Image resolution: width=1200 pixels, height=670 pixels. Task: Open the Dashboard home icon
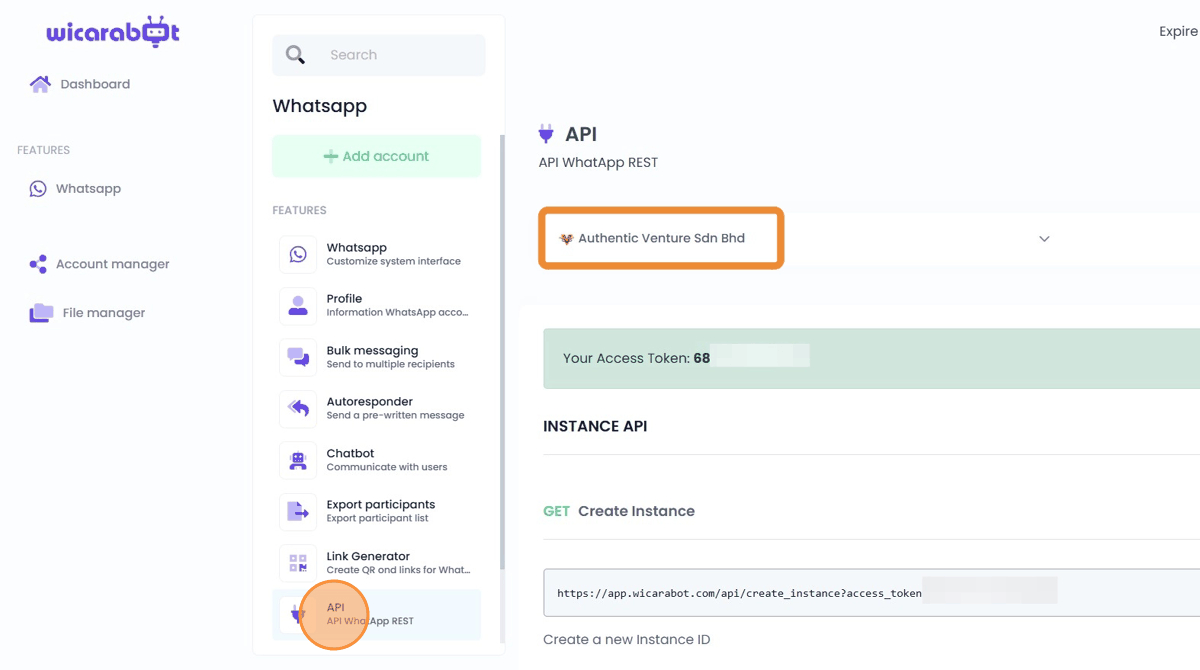coord(40,84)
